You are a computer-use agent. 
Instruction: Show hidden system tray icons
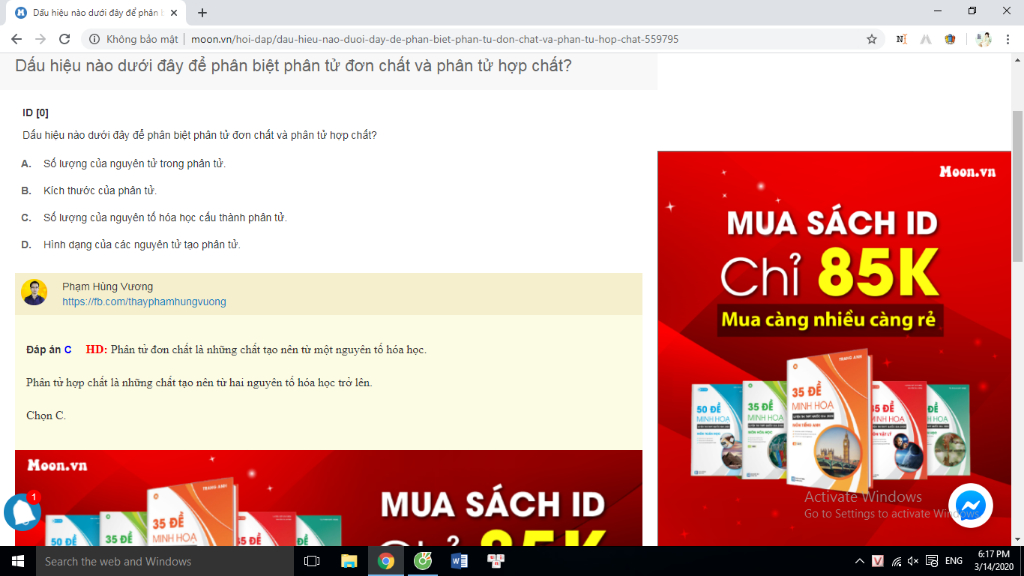tap(859, 561)
